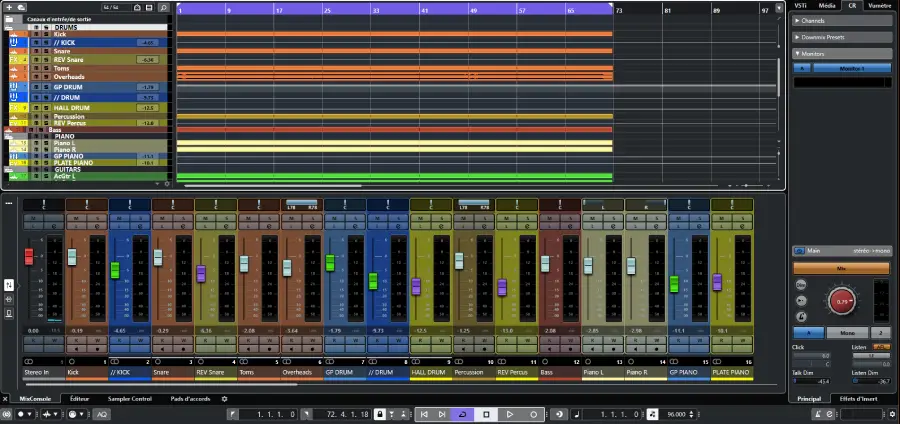Open lower zone tab settings gear icon

pos(224,399)
